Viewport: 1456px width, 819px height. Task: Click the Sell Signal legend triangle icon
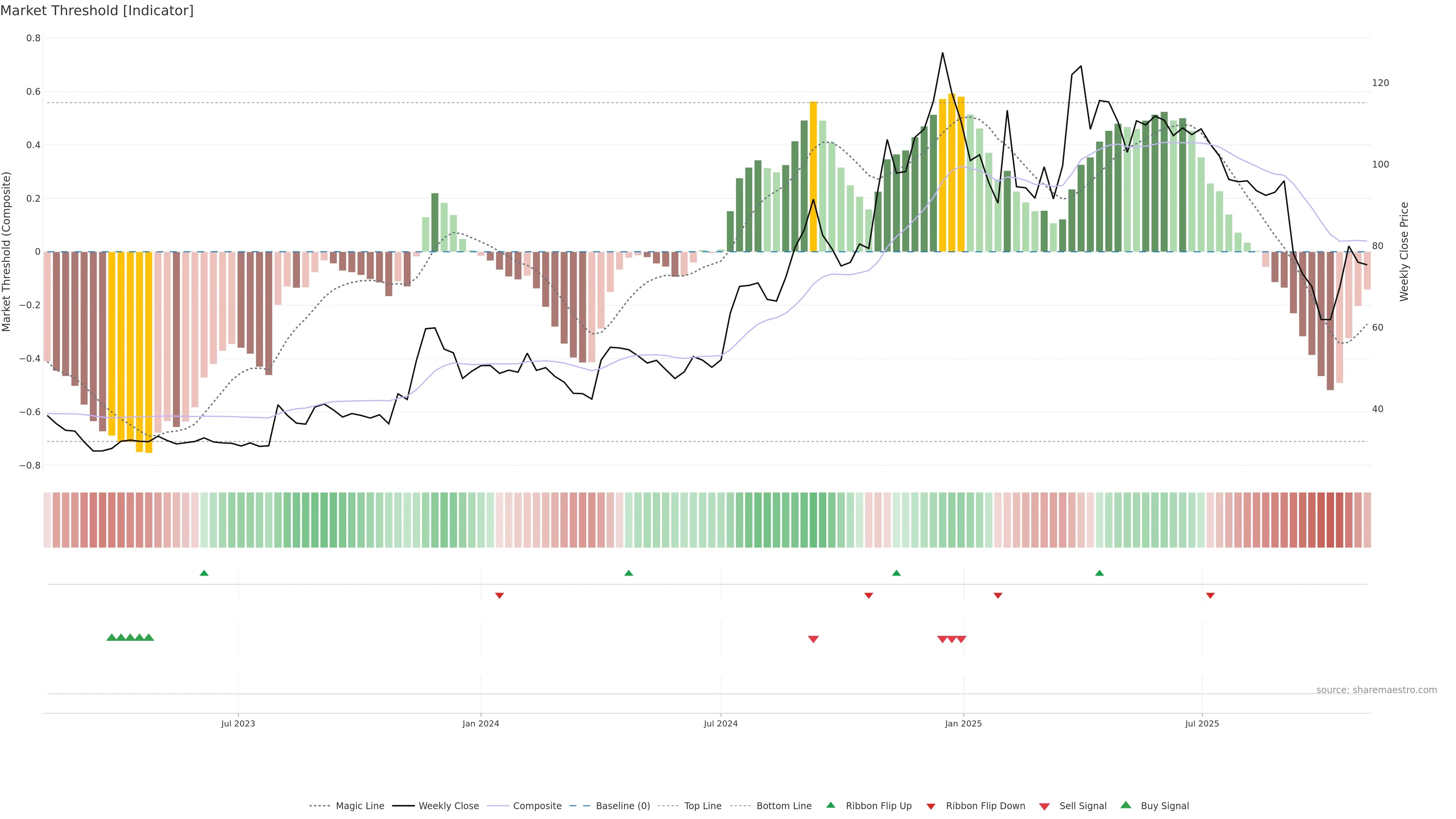(1045, 806)
